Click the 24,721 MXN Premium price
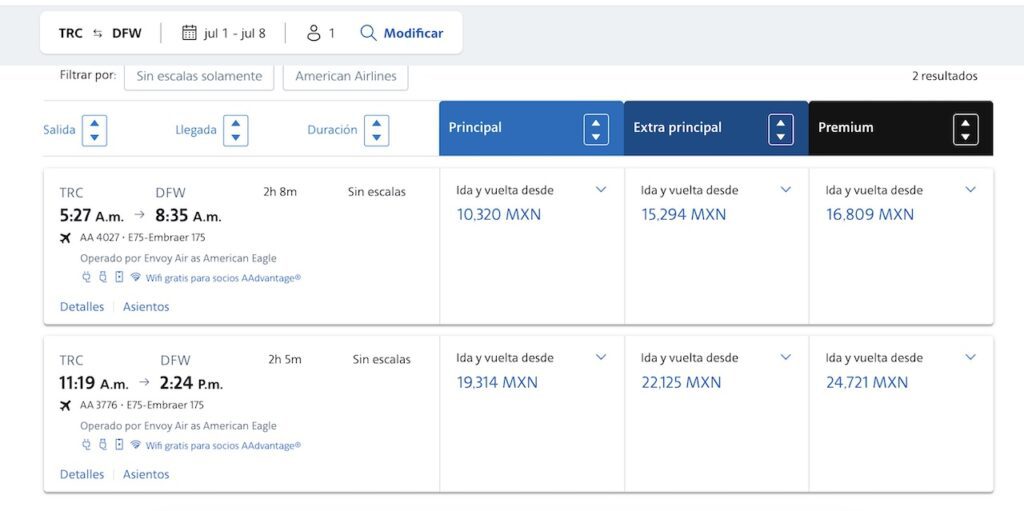 click(x=867, y=382)
